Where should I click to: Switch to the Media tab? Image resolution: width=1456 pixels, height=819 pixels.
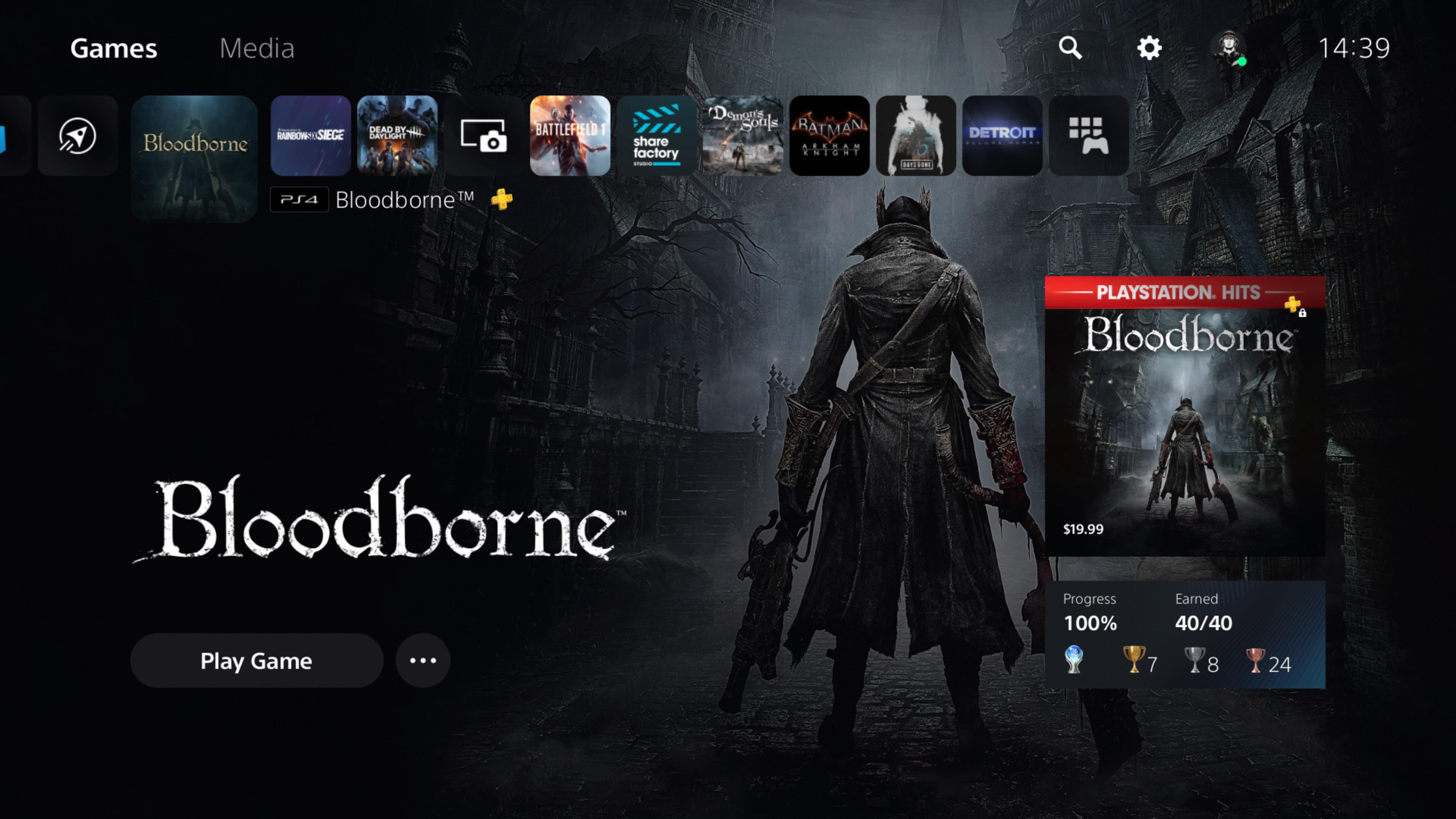point(257,48)
